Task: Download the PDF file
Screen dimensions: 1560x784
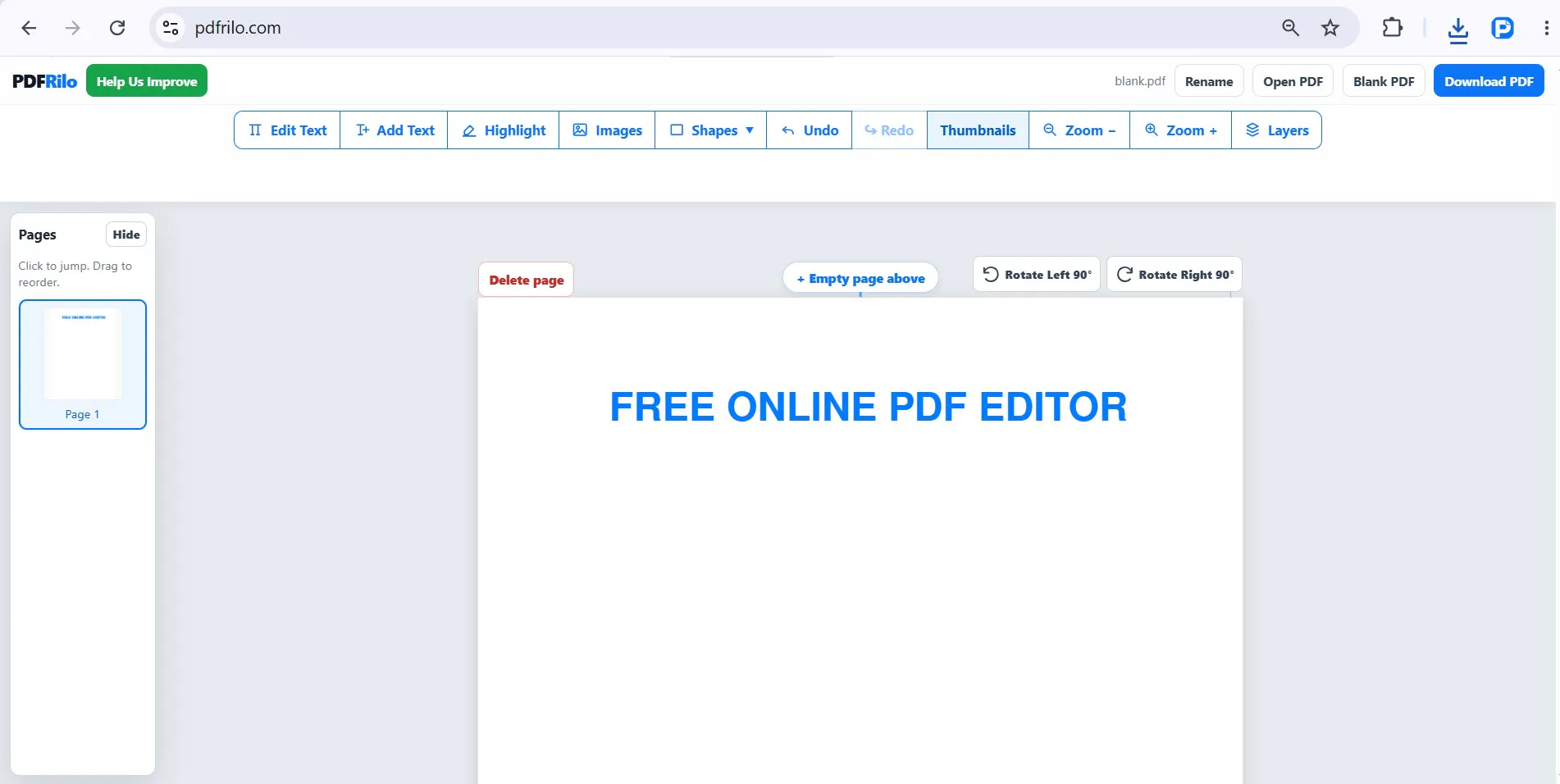Action: coord(1489,81)
